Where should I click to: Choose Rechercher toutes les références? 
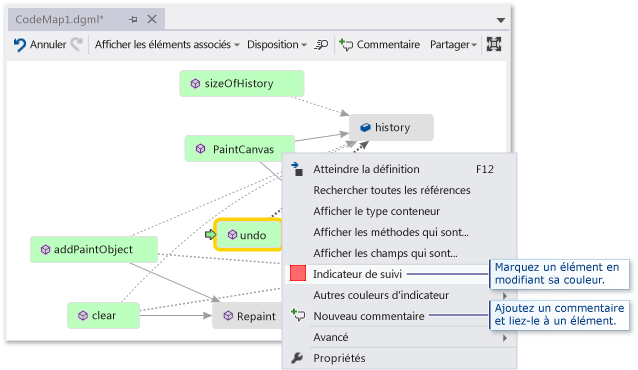(400, 190)
